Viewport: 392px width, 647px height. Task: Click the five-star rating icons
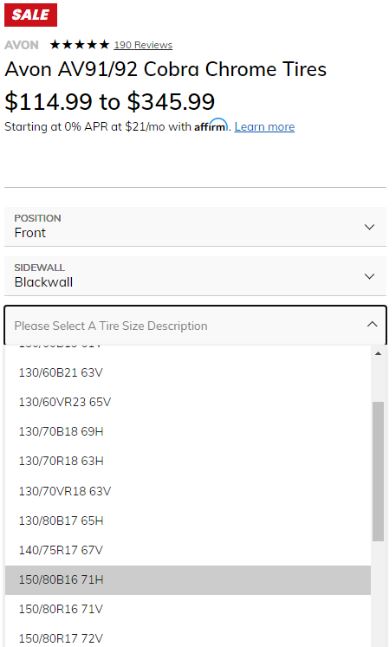tap(80, 45)
